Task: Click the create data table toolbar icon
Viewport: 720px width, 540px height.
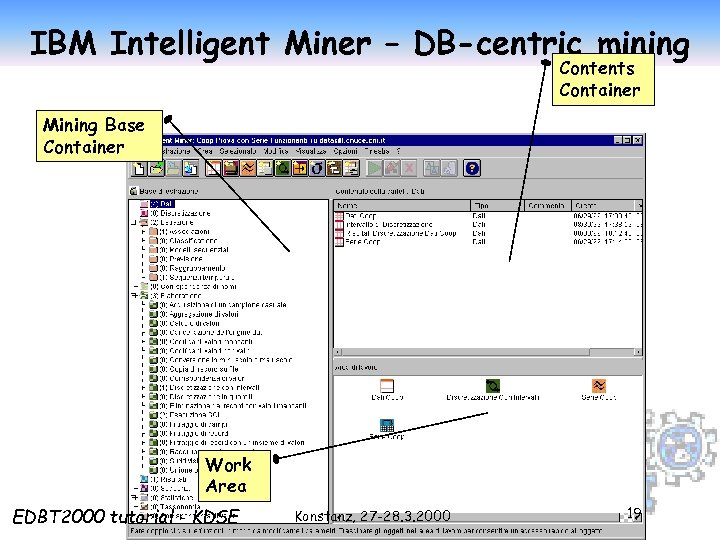Action: click(x=214, y=169)
